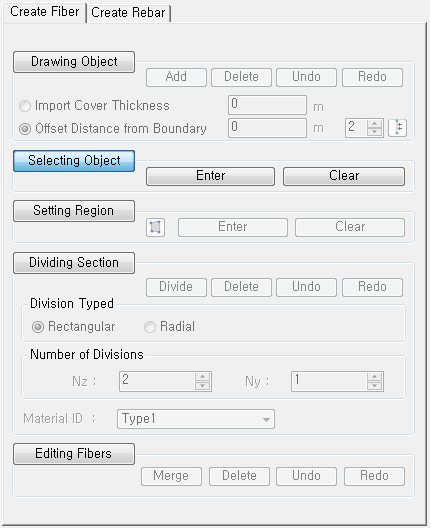Click the region polygon selection icon
This screenshot has width=430, height=528.
pyautogui.click(x=155, y=227)
